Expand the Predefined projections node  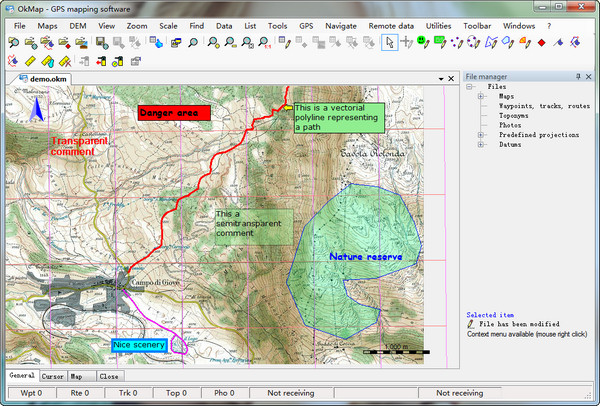click(482, 134)
